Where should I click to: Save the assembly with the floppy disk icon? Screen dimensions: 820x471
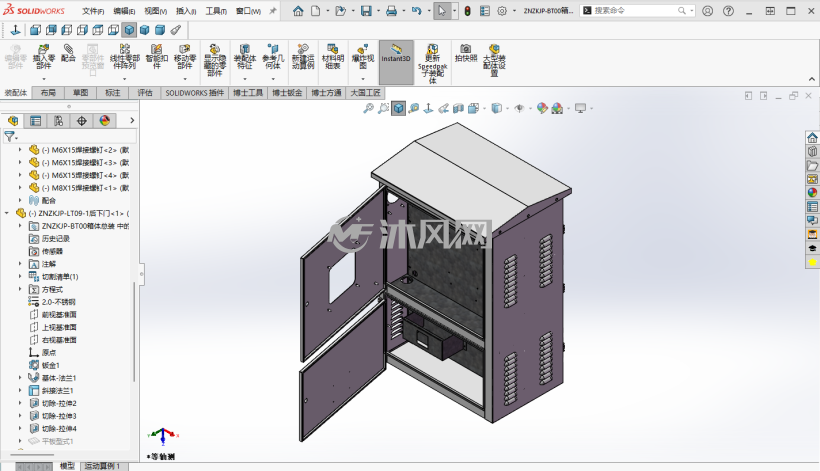[x=366, y=10]
